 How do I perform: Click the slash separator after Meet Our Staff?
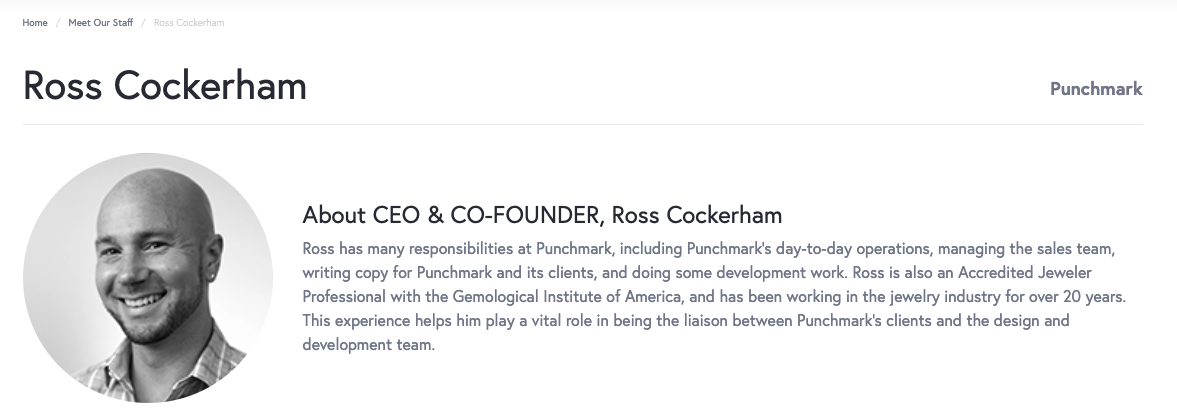click(143, 23)
